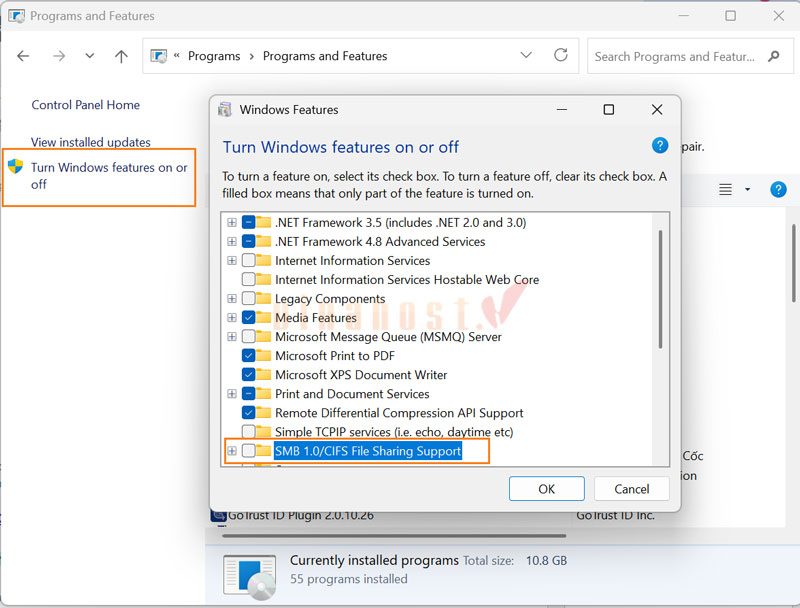The width and height of the screenshot is (800, 608).
Task: Click Control Panel icon in address bar
Action: 159,56
